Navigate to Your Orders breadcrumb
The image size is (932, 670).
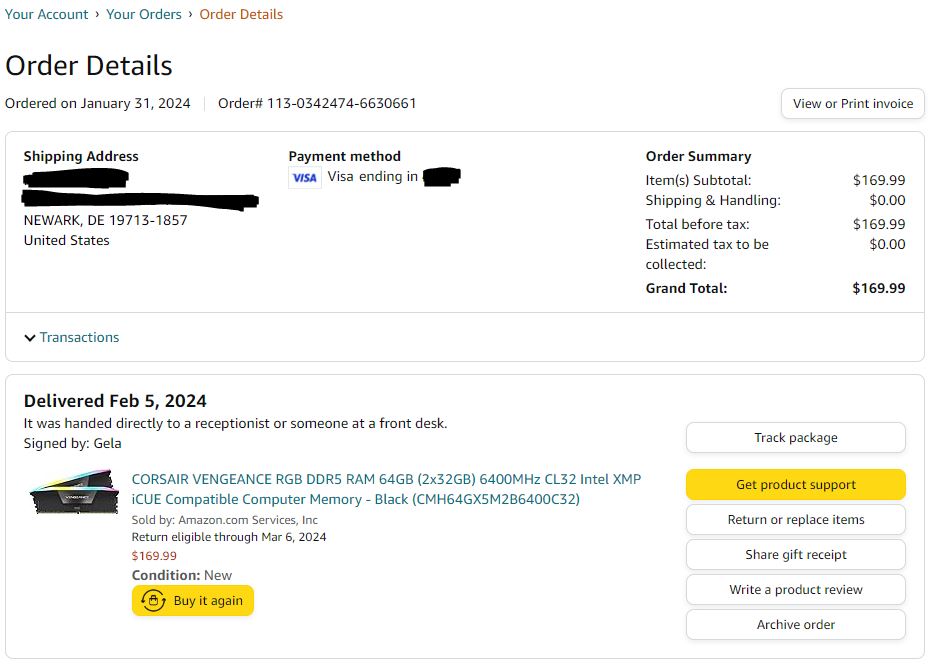pyautogui.click(x=144, y=14)
